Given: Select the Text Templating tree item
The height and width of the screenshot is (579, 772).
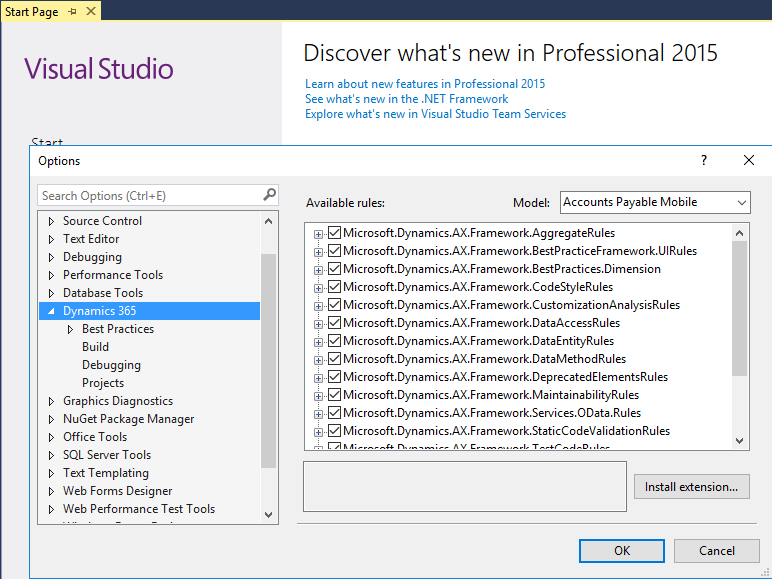Looking at the screenshot, I should click(x=105, y=473).
